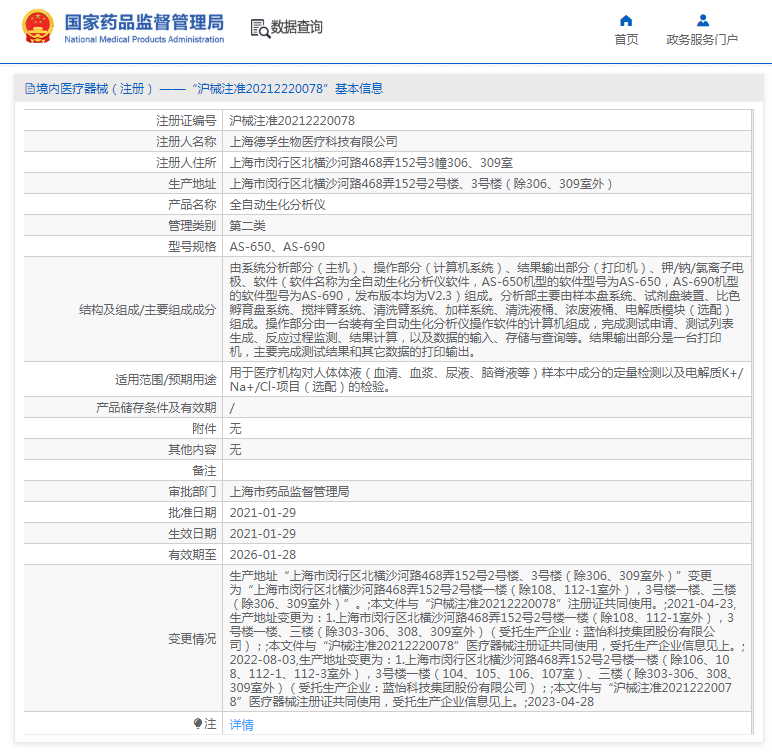Image resolution: width=772 pixels, height=755 pixels.
Task: Click the 政务服务门户 person icon
Action: [x=703, y=20]
